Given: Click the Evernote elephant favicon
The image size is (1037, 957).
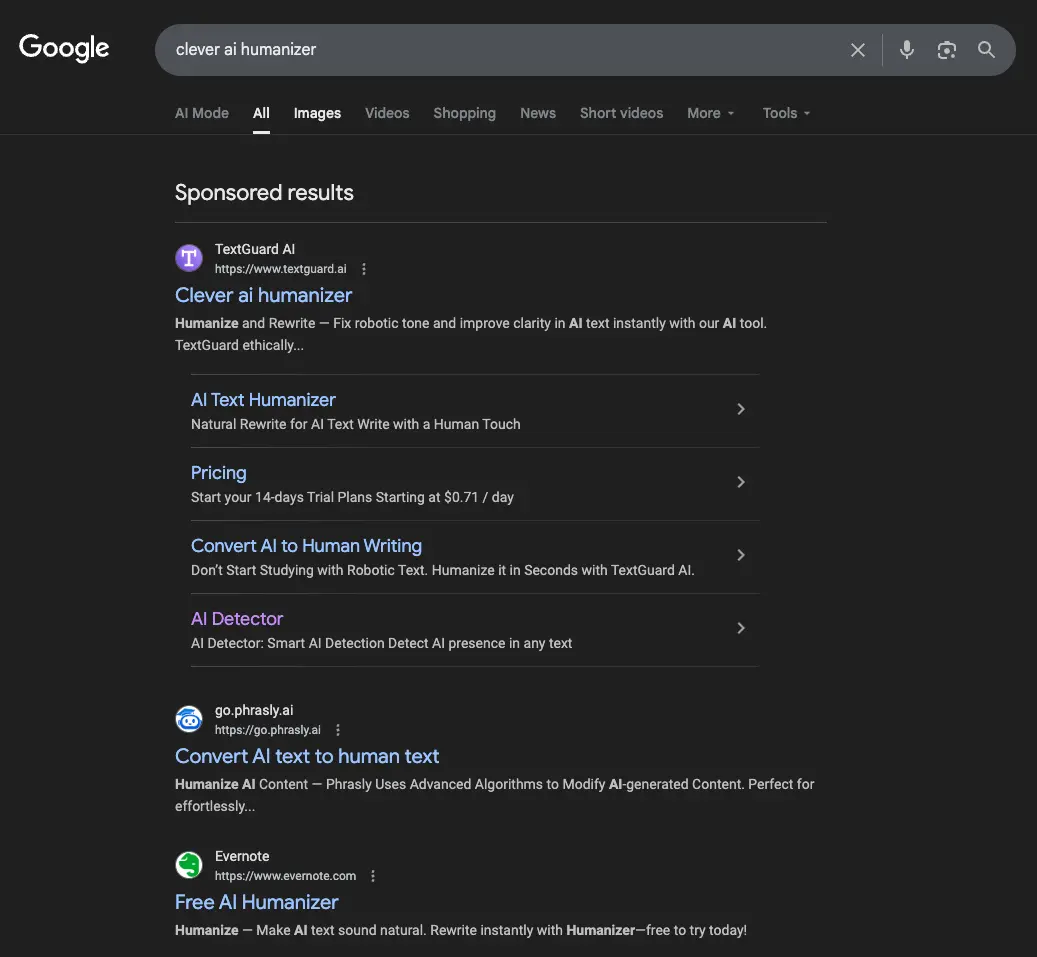Looking at the screenshot, I should (189, 864).
